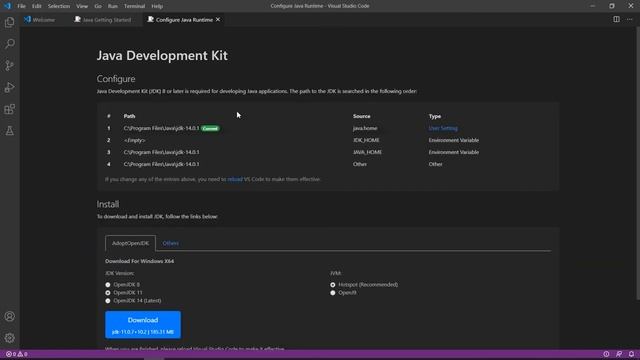Open the File menu
Viewport: 640px width, 360px height.
click(22, 6)
